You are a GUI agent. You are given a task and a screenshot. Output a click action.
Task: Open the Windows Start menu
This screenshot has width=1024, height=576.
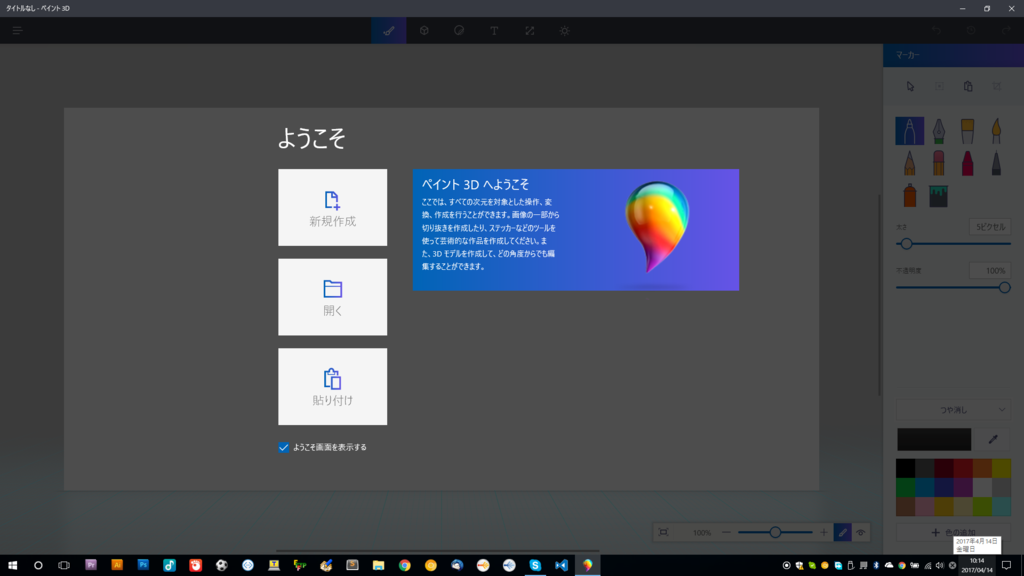coord(12,565)
